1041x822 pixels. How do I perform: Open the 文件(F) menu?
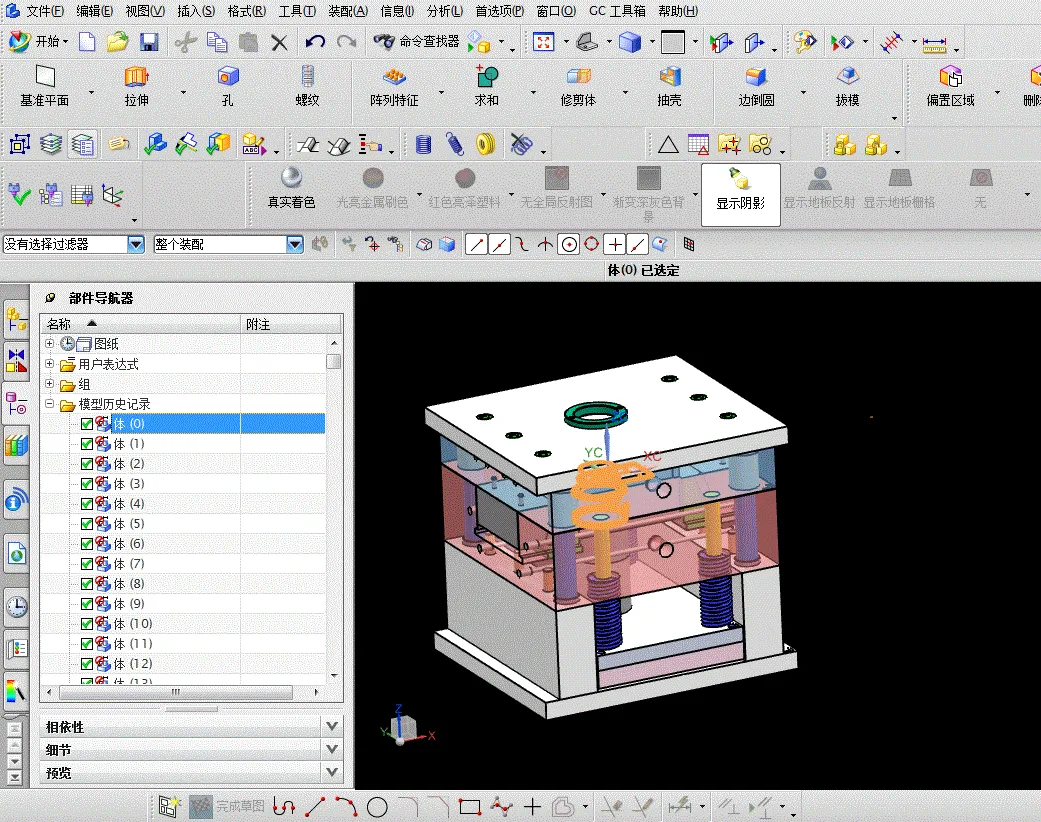44,11
